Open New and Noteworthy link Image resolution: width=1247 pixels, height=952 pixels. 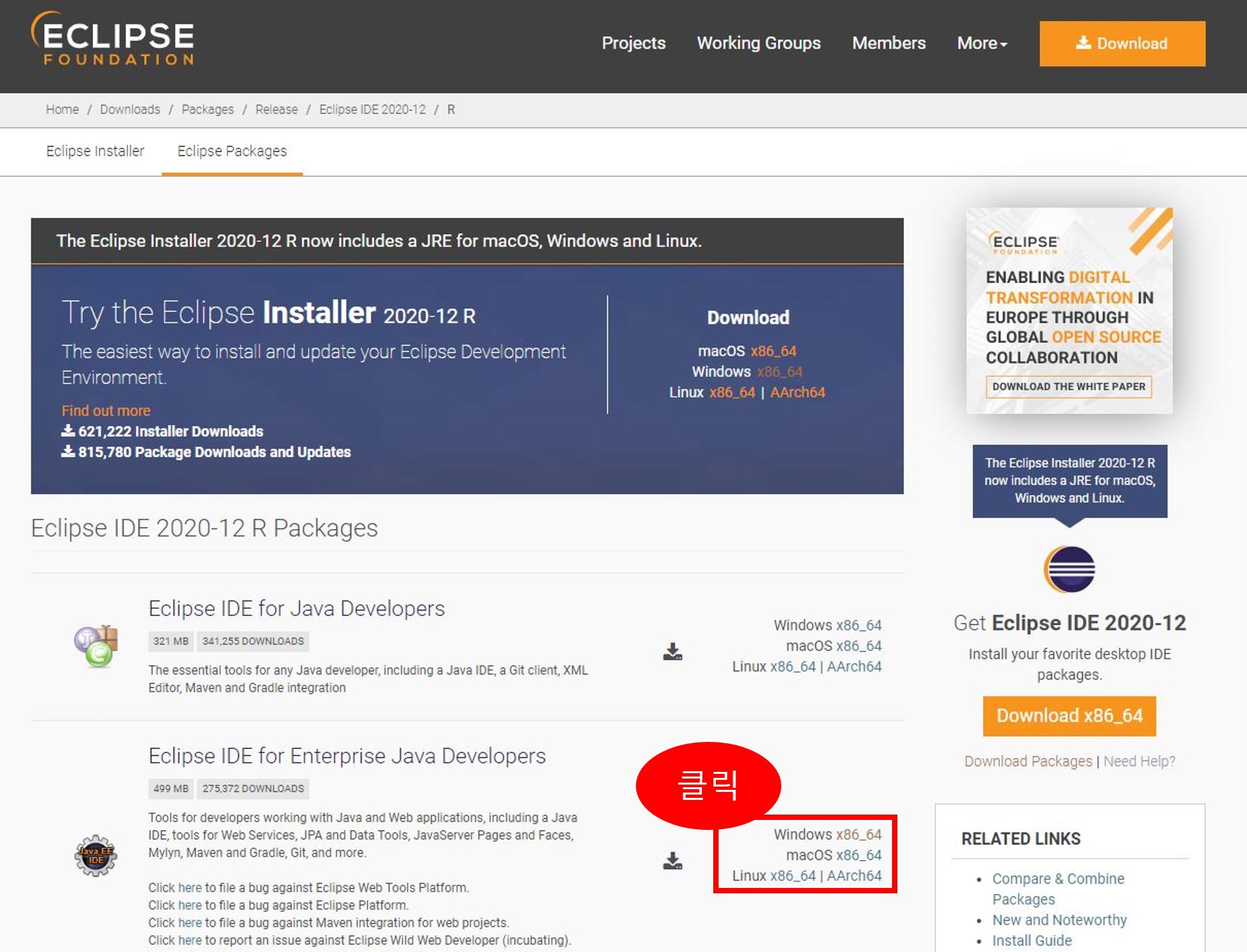click(1059, 920)
